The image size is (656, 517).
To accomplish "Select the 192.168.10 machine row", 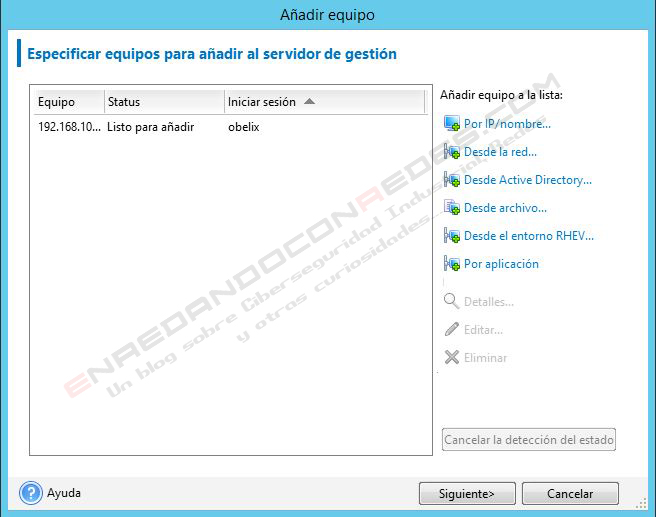I will click(69, 127).
